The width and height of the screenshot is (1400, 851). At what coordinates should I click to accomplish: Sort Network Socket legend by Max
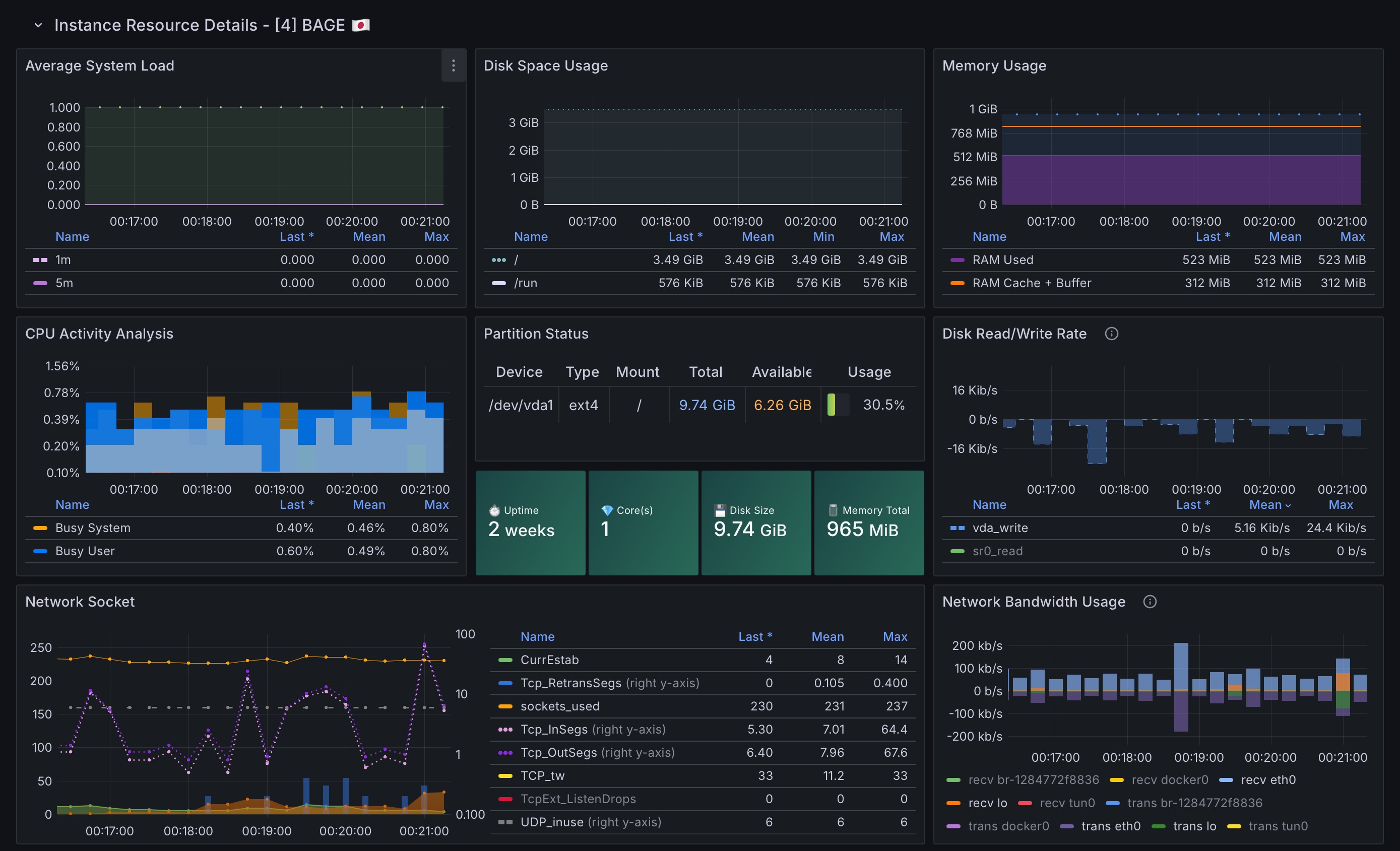click(x=895, y=636)
